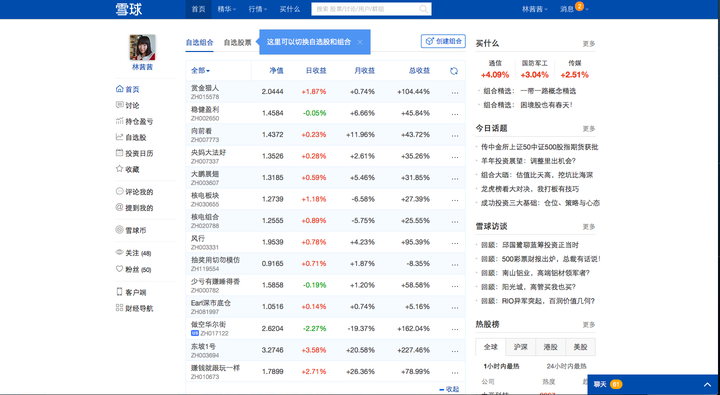Click 更多 next to 今日话题
Viewport: 720px width, 395px height.
[589, 129]
